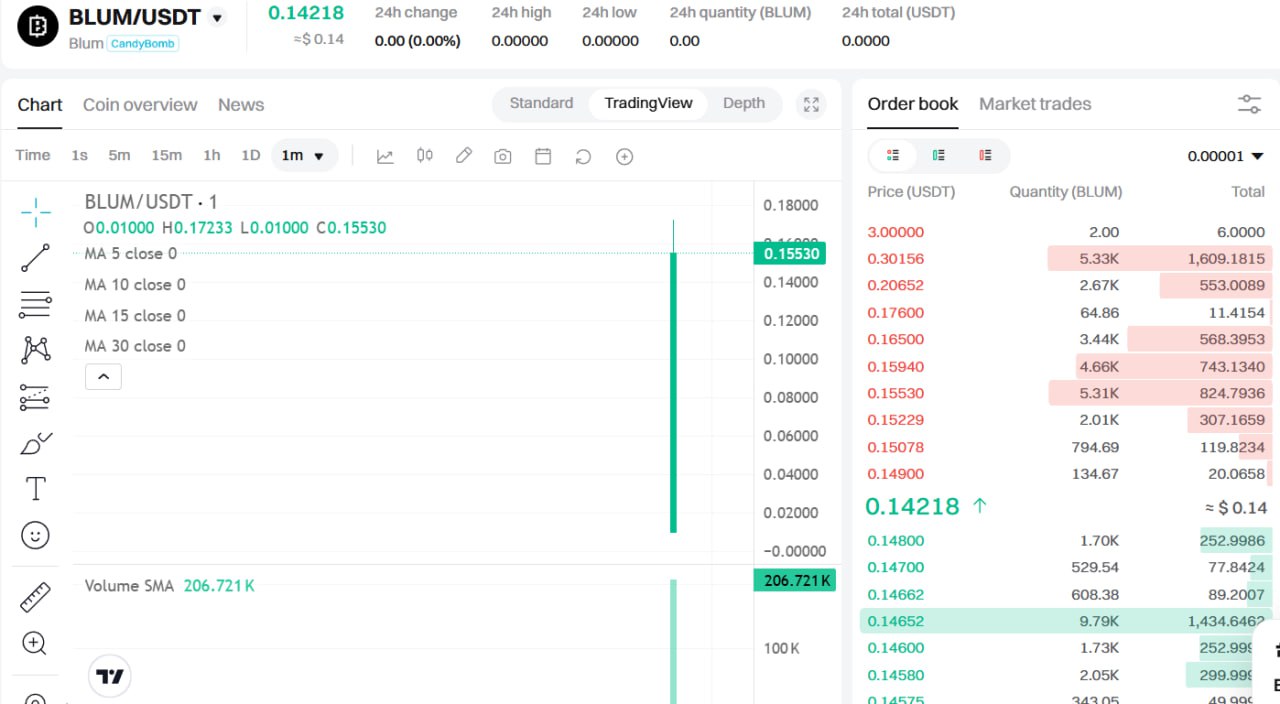Click the TradingView logo badge
The height and width of the screenshot is (704, 1280).
[x=110, y=676]
